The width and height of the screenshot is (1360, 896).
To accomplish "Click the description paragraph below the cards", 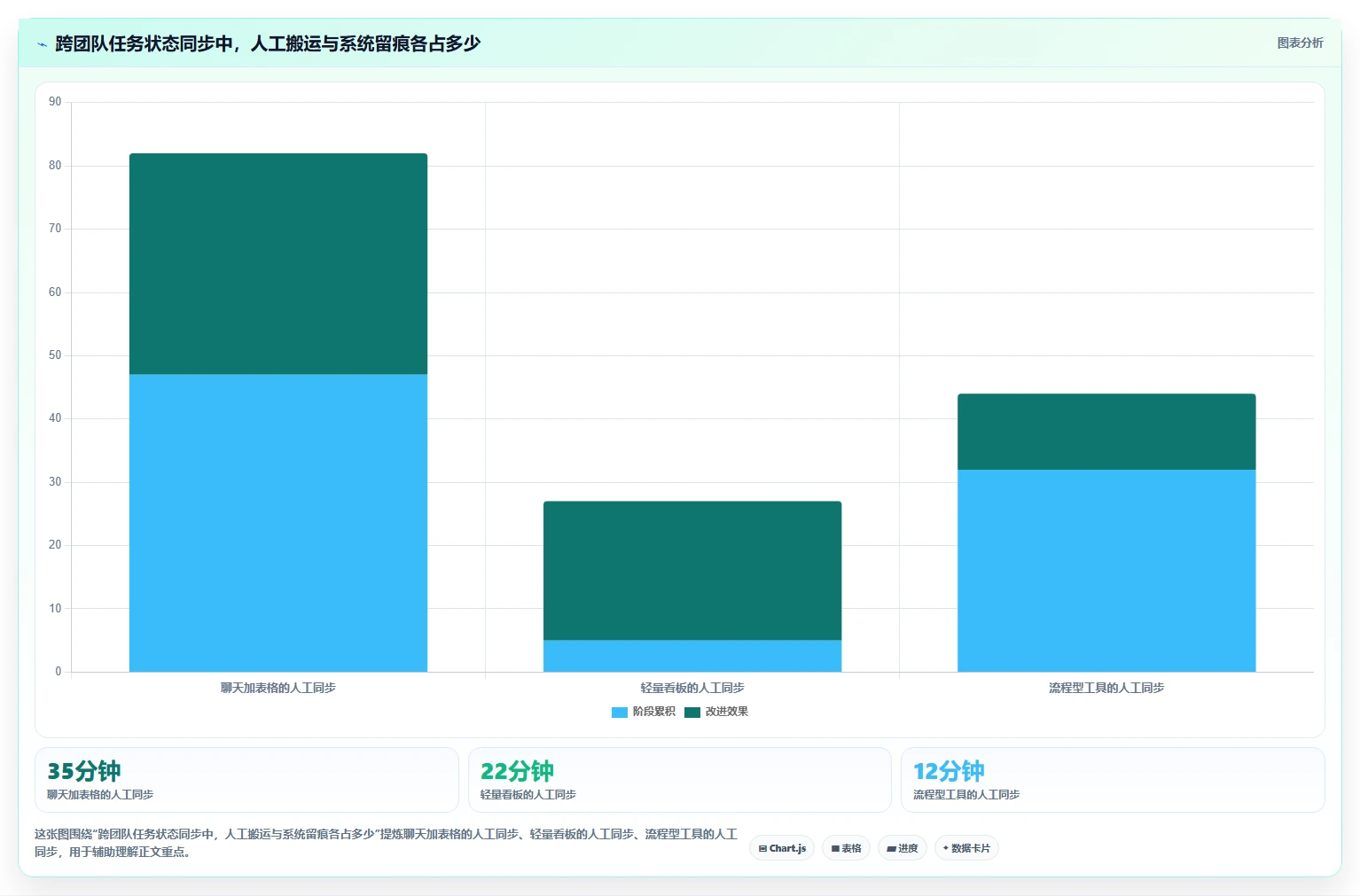I will (x=386, y=843).
